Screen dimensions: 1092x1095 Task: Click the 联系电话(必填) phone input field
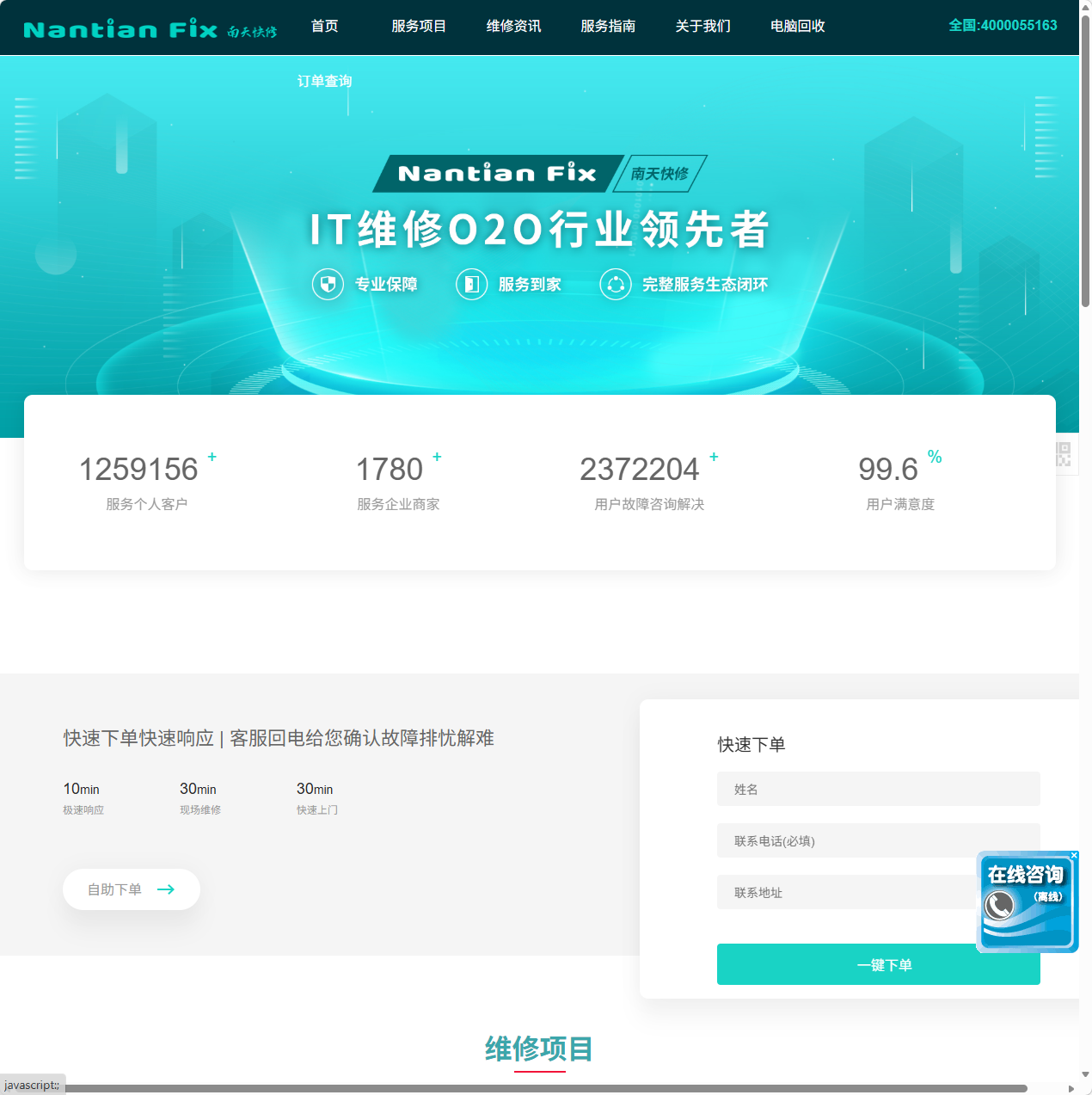coord(878,840)
